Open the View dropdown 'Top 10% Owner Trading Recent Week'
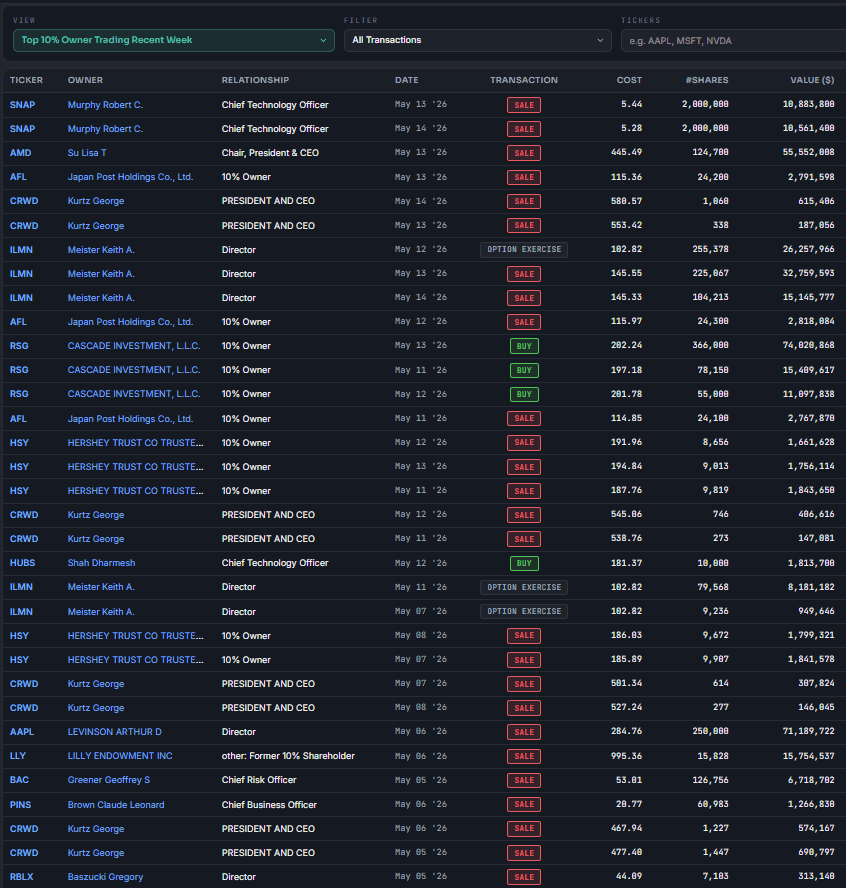The image size is (846, 888). tap(173, 40)
